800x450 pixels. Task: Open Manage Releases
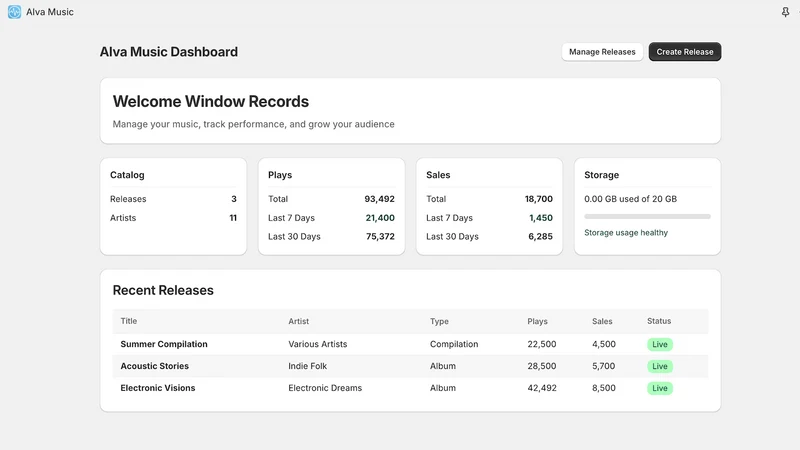[602, 52]
